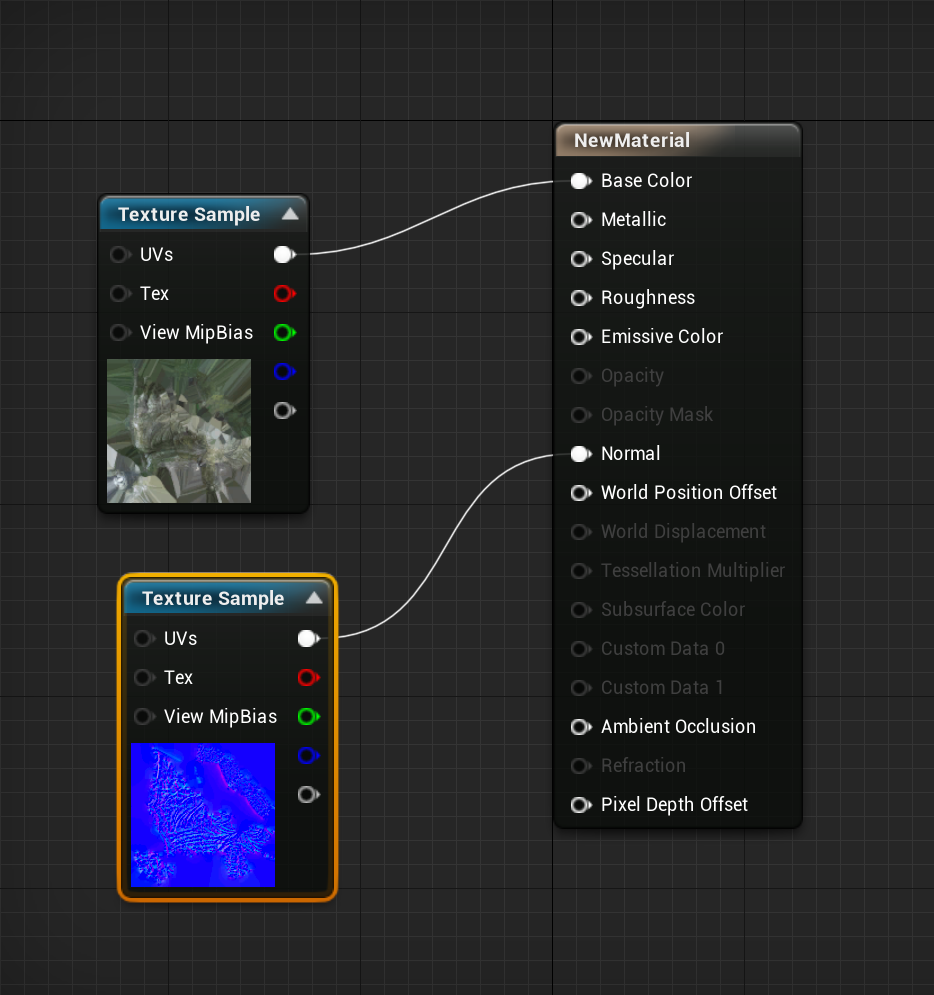934x995 pixels.
Task: Click the Refraction input pin
Action: click(x=581, y=766)
